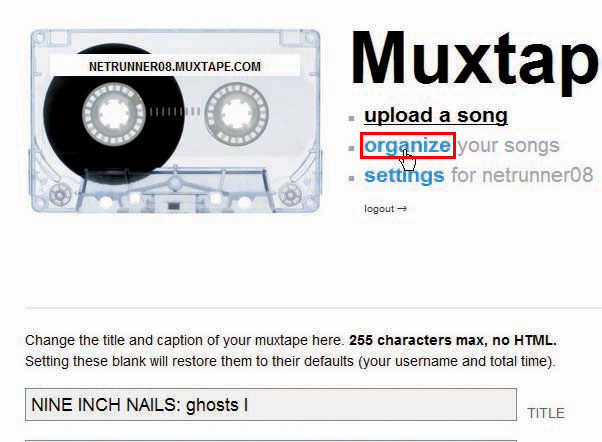
Task: Click the bullet marker before settings
Action: pos(351,178)
